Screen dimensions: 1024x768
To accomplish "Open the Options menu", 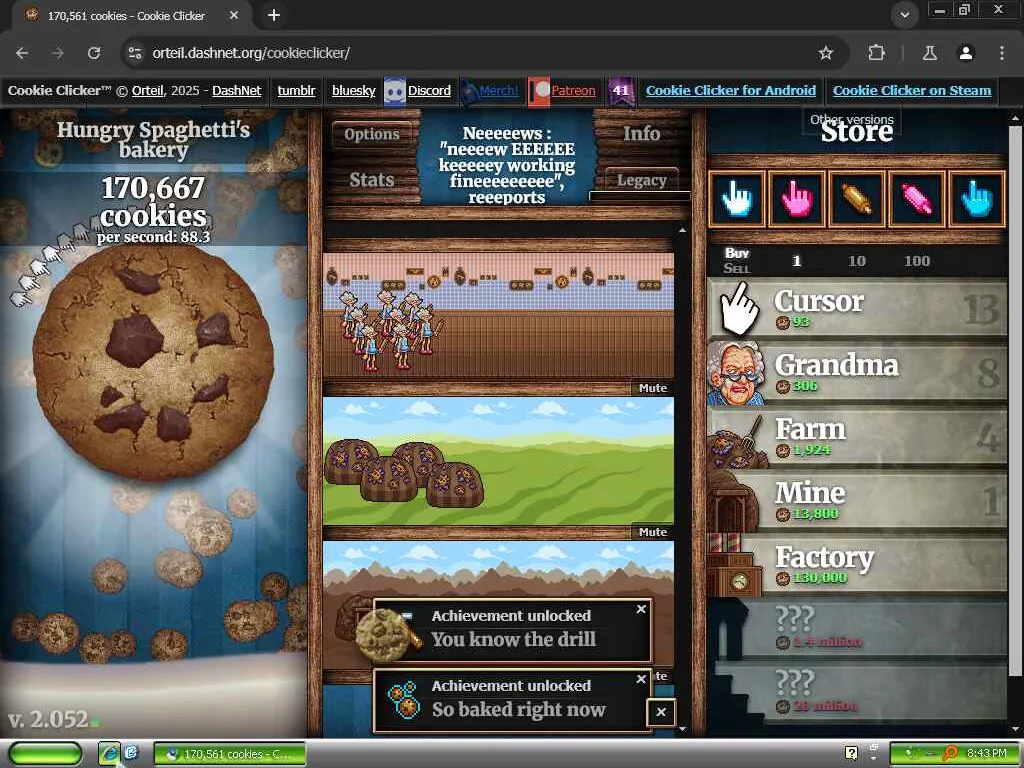I will (372, 135).
